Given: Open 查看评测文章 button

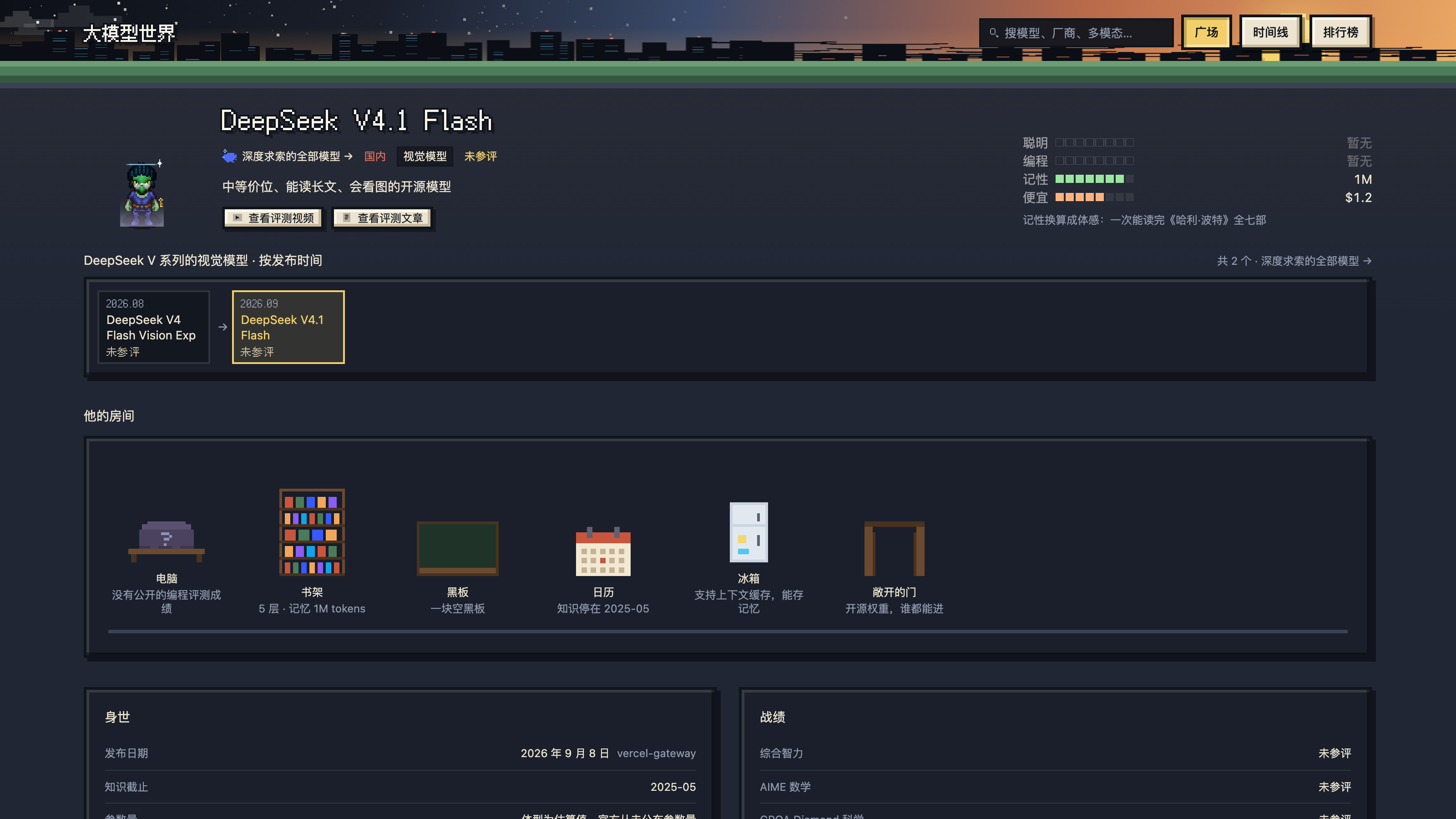Looking at the screenshot, I should tap(382, 217).
